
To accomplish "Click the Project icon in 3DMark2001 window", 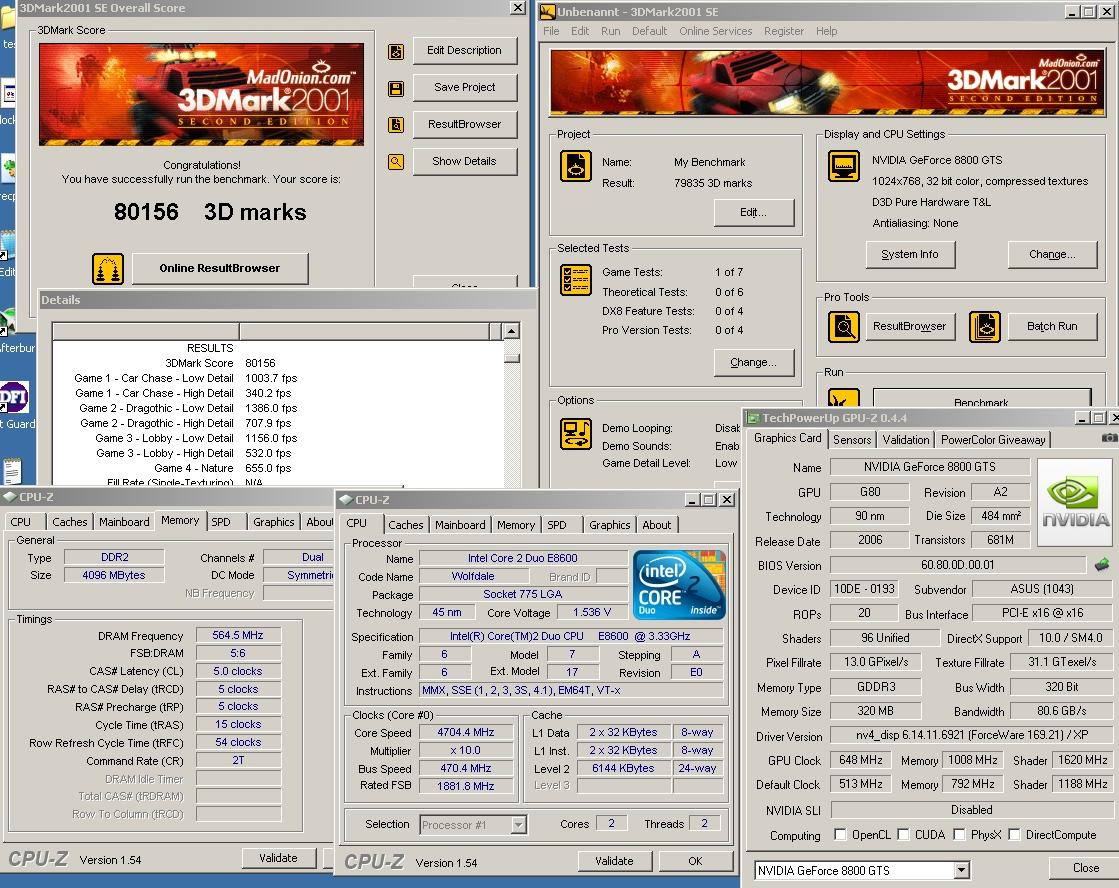I will click(x=575, y=166).
